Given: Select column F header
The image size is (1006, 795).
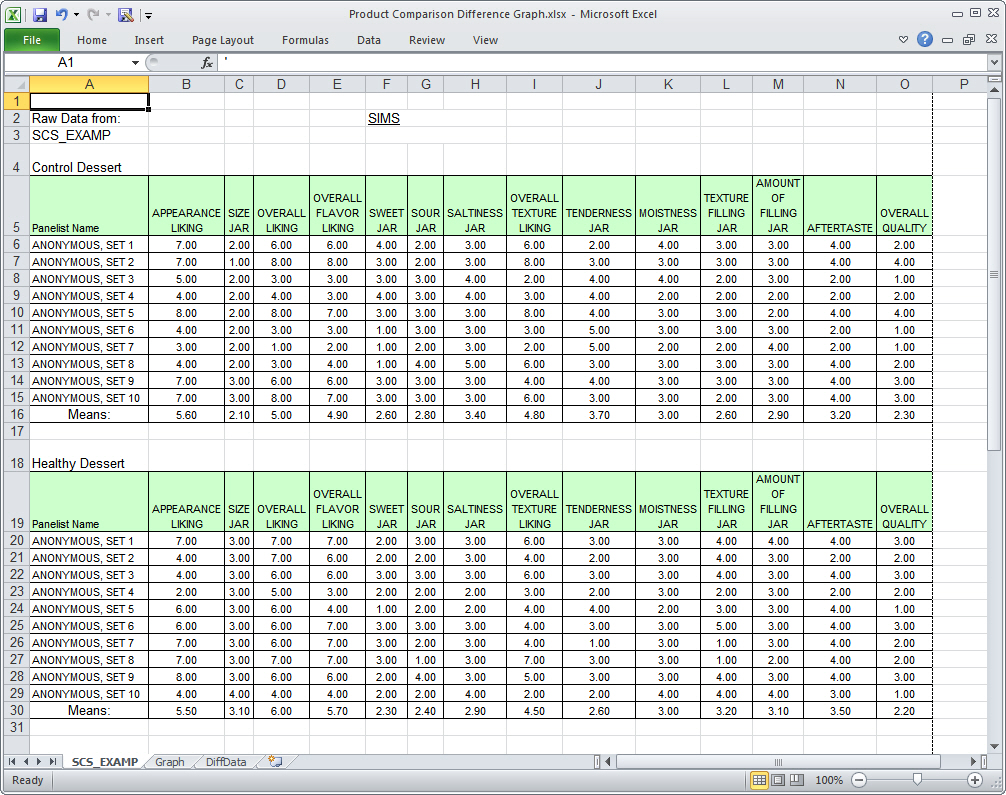Looking at the screenshot, I should pyautogui.click(x=386, y=84).
